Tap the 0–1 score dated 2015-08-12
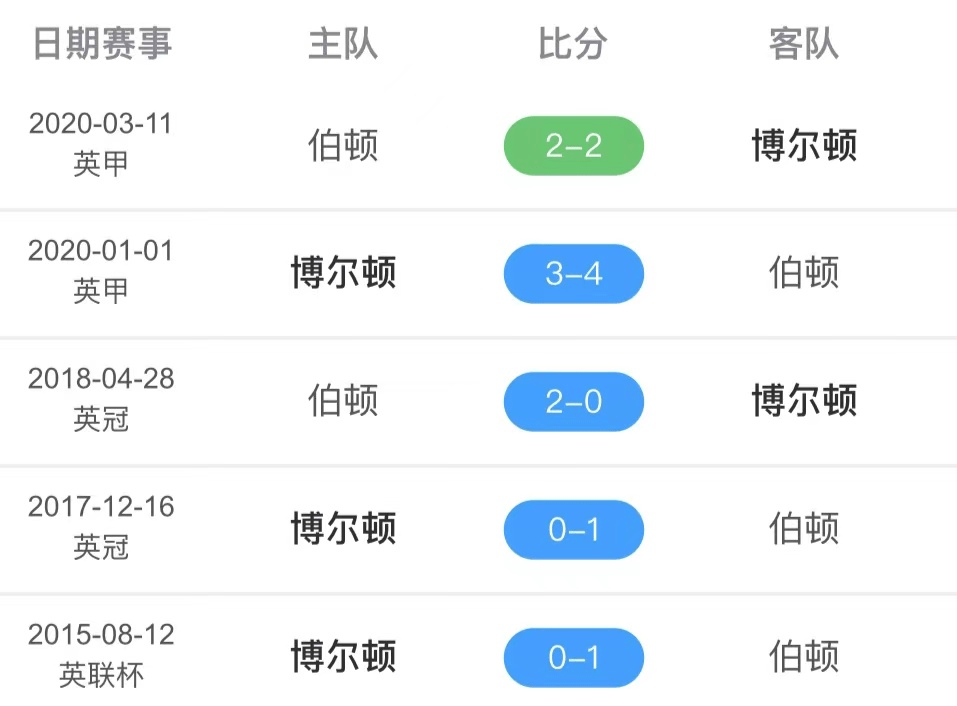Screen dimensions: 957x706 pyautogui.click(x=574, y=657)
